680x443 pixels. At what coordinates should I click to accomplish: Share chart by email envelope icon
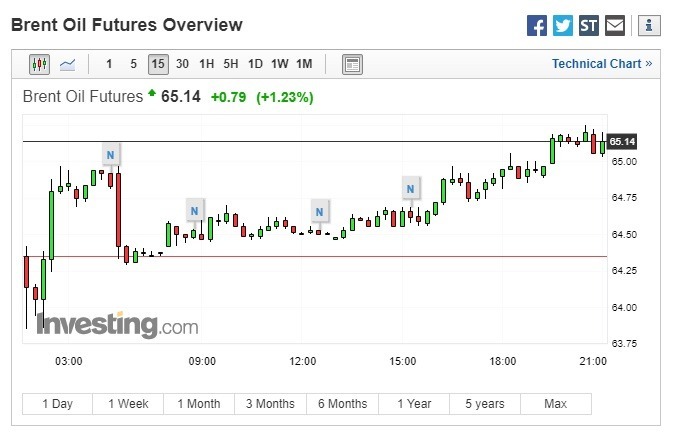615,26
